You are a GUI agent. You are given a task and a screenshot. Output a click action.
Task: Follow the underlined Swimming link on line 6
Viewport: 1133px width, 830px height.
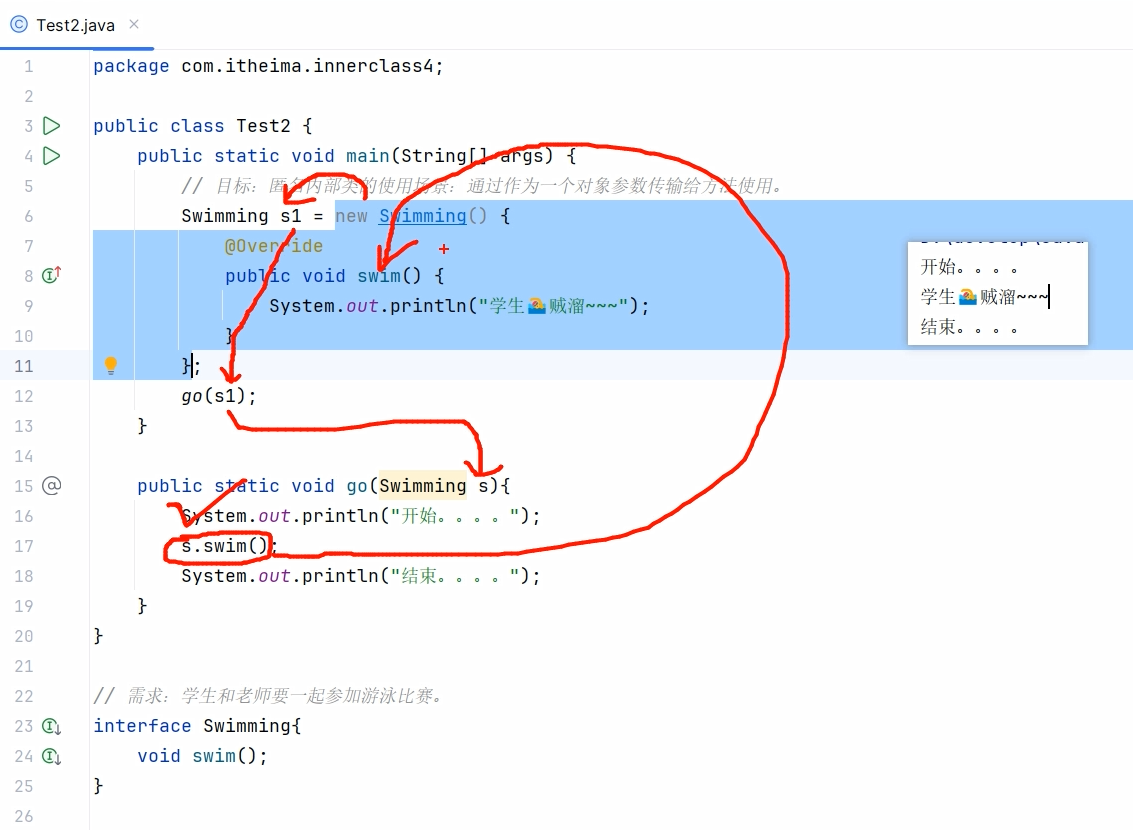pos(423,216)
